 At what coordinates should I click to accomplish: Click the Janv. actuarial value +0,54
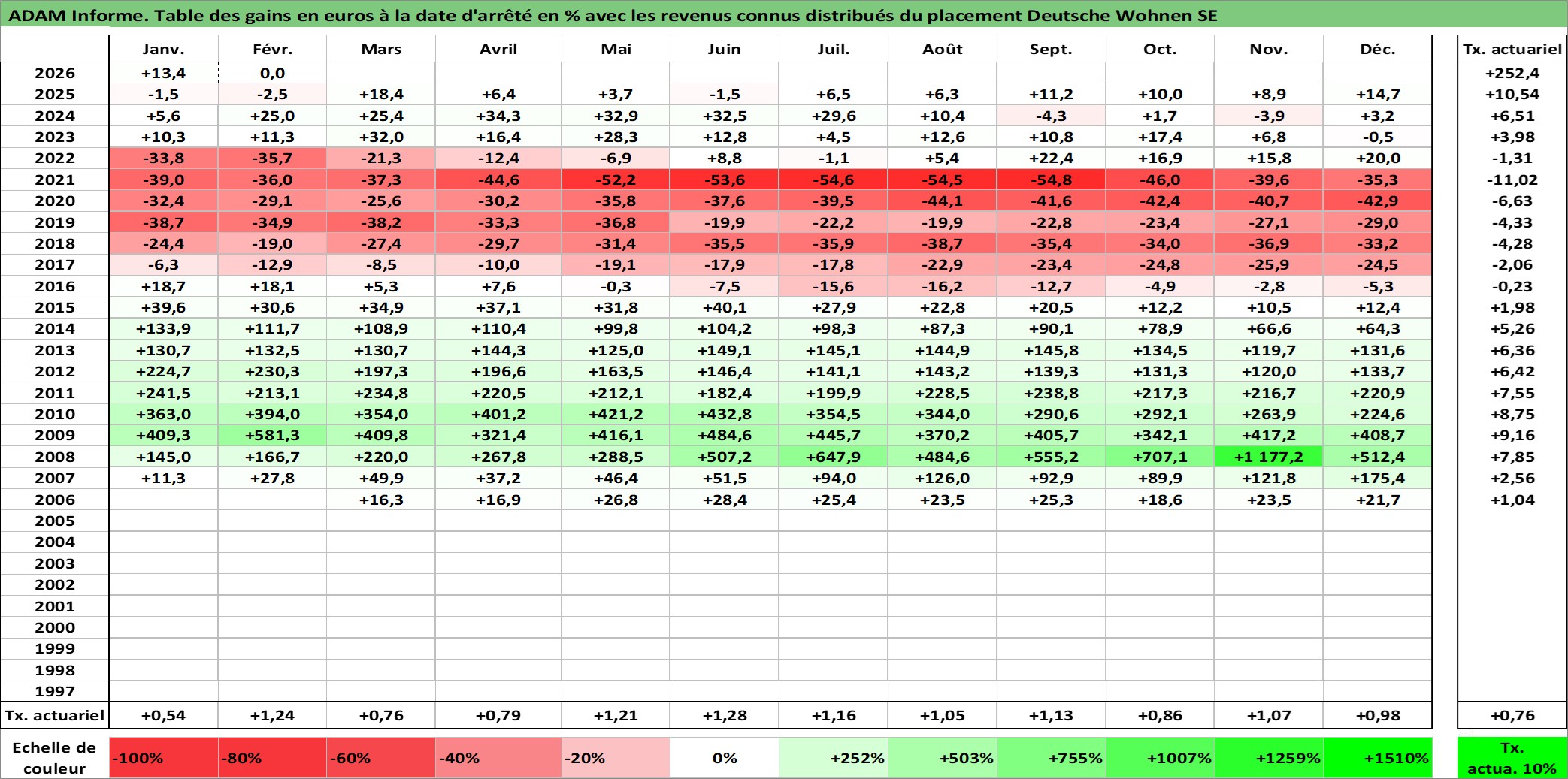(x=163, y=715)
